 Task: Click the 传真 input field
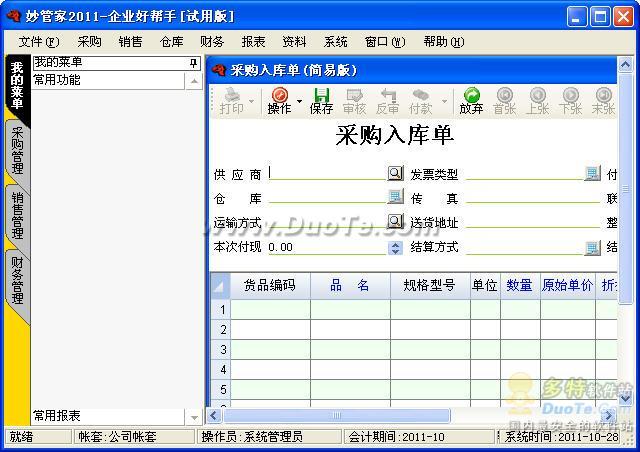coord(533,197)
